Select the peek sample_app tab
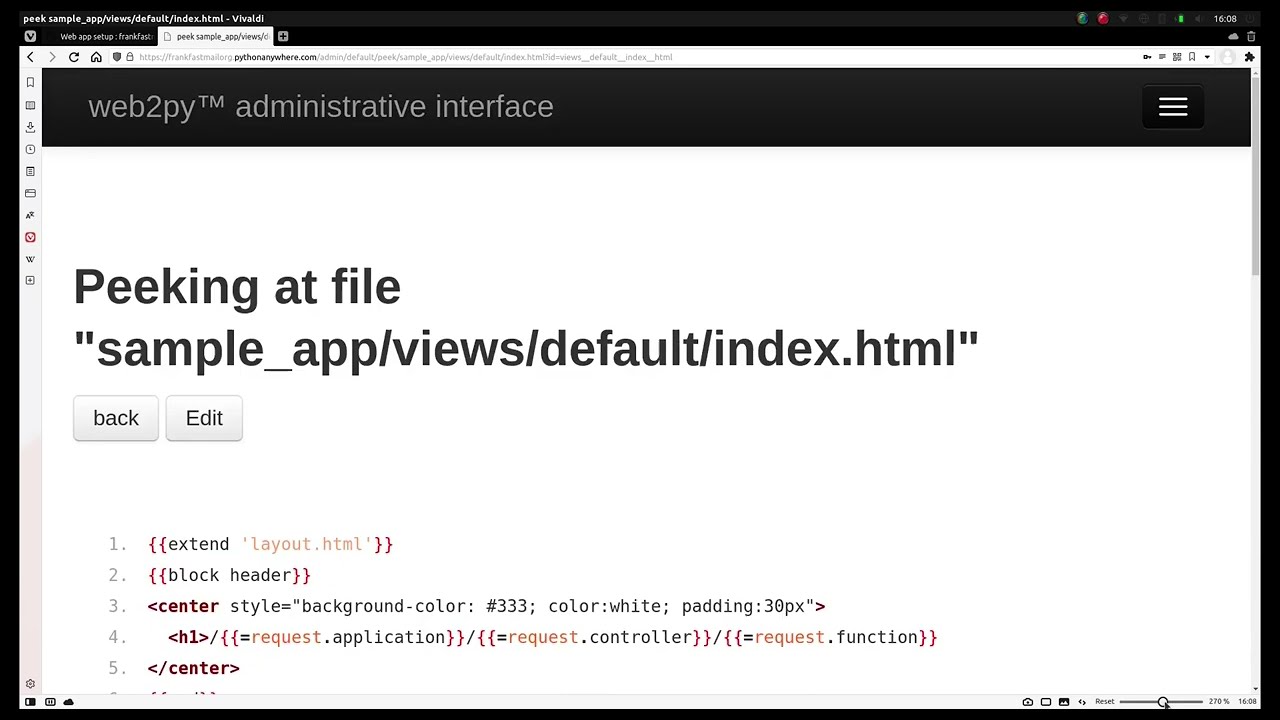This screenshot has height=720, width=1280. point(217,37)
